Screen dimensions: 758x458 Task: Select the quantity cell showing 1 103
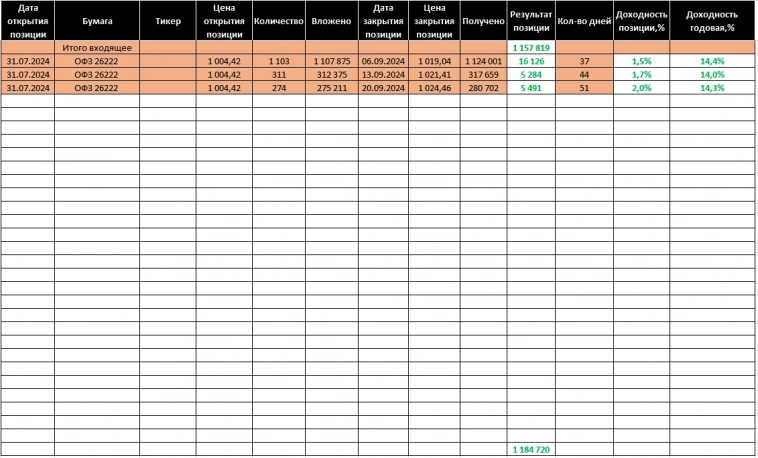click(279, 61)
